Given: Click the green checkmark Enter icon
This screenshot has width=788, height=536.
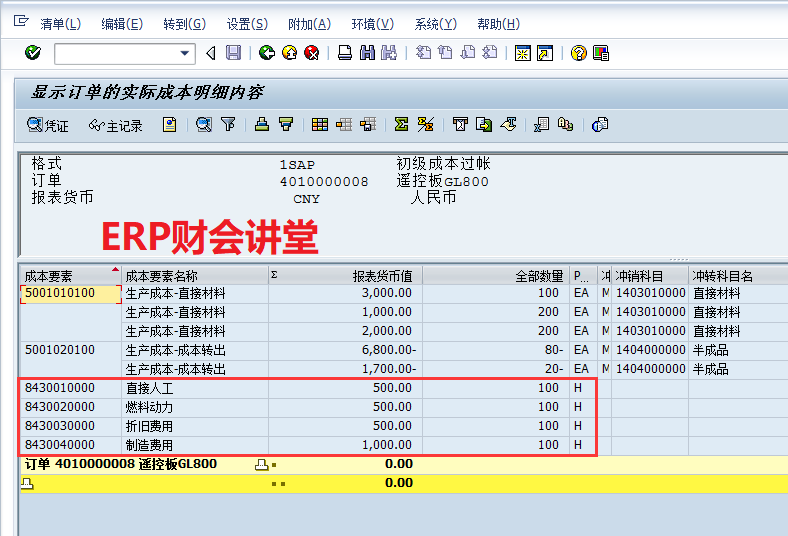Looking at the screenshot, I should (33, 53).
